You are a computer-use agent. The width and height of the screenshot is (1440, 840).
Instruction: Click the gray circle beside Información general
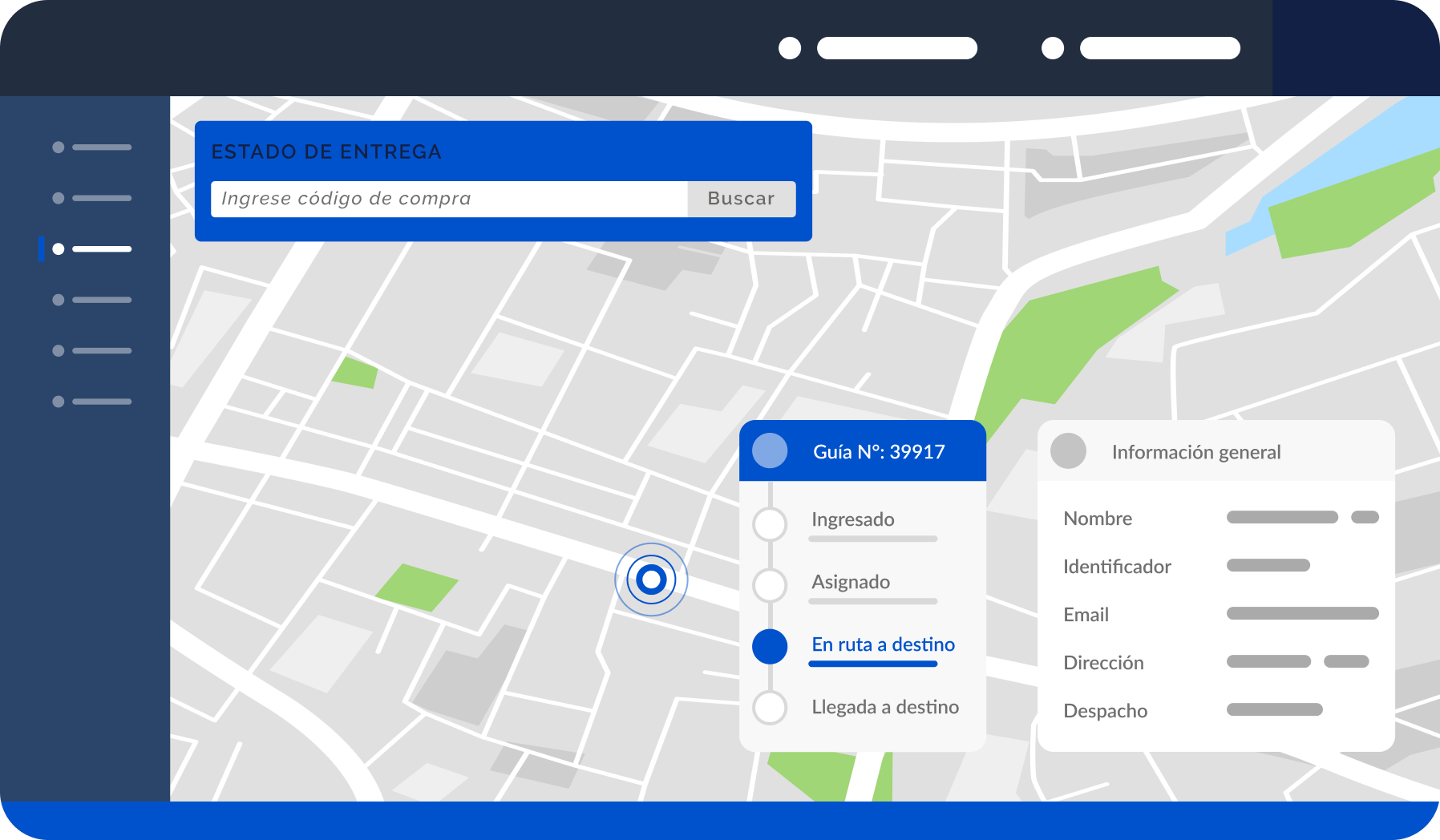click(1068, 451)
